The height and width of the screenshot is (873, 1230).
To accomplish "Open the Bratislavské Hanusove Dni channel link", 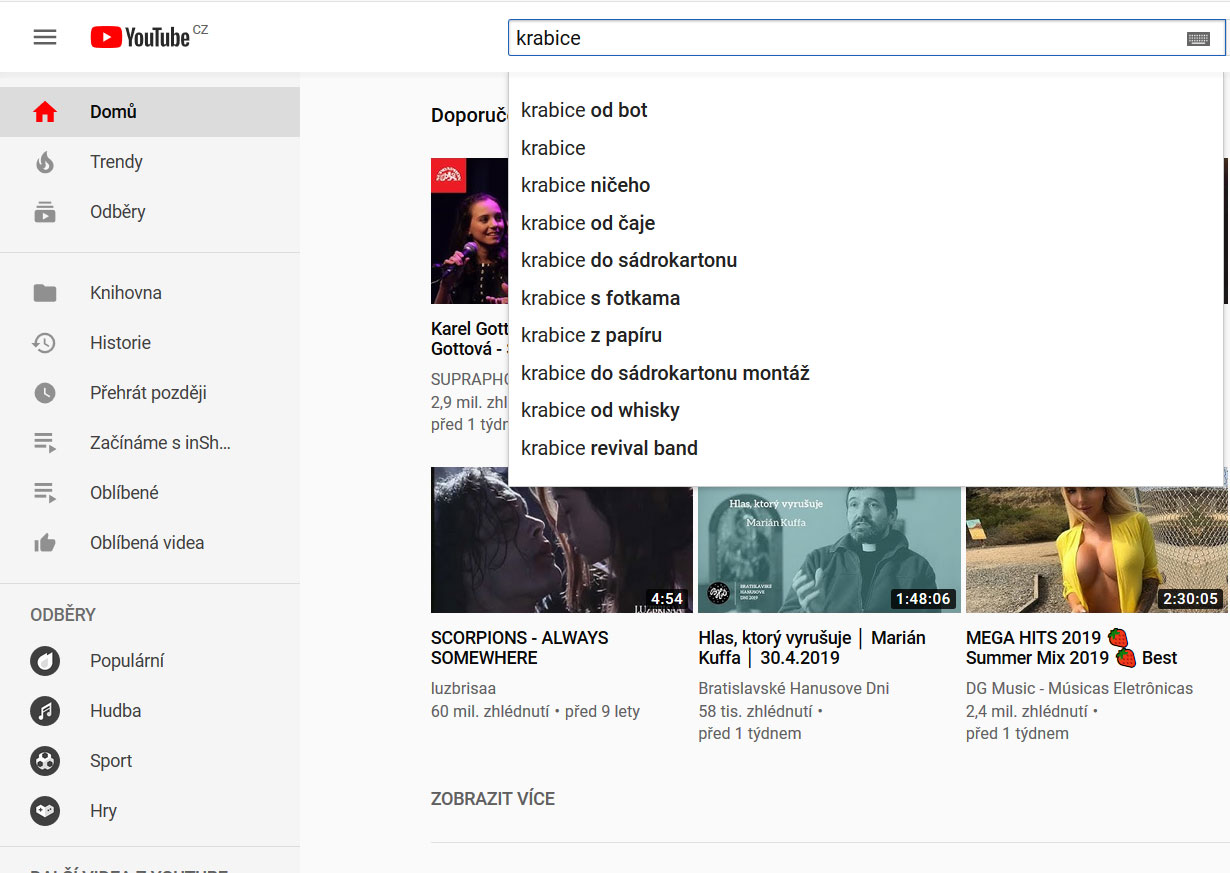I will tap(793, 688).
